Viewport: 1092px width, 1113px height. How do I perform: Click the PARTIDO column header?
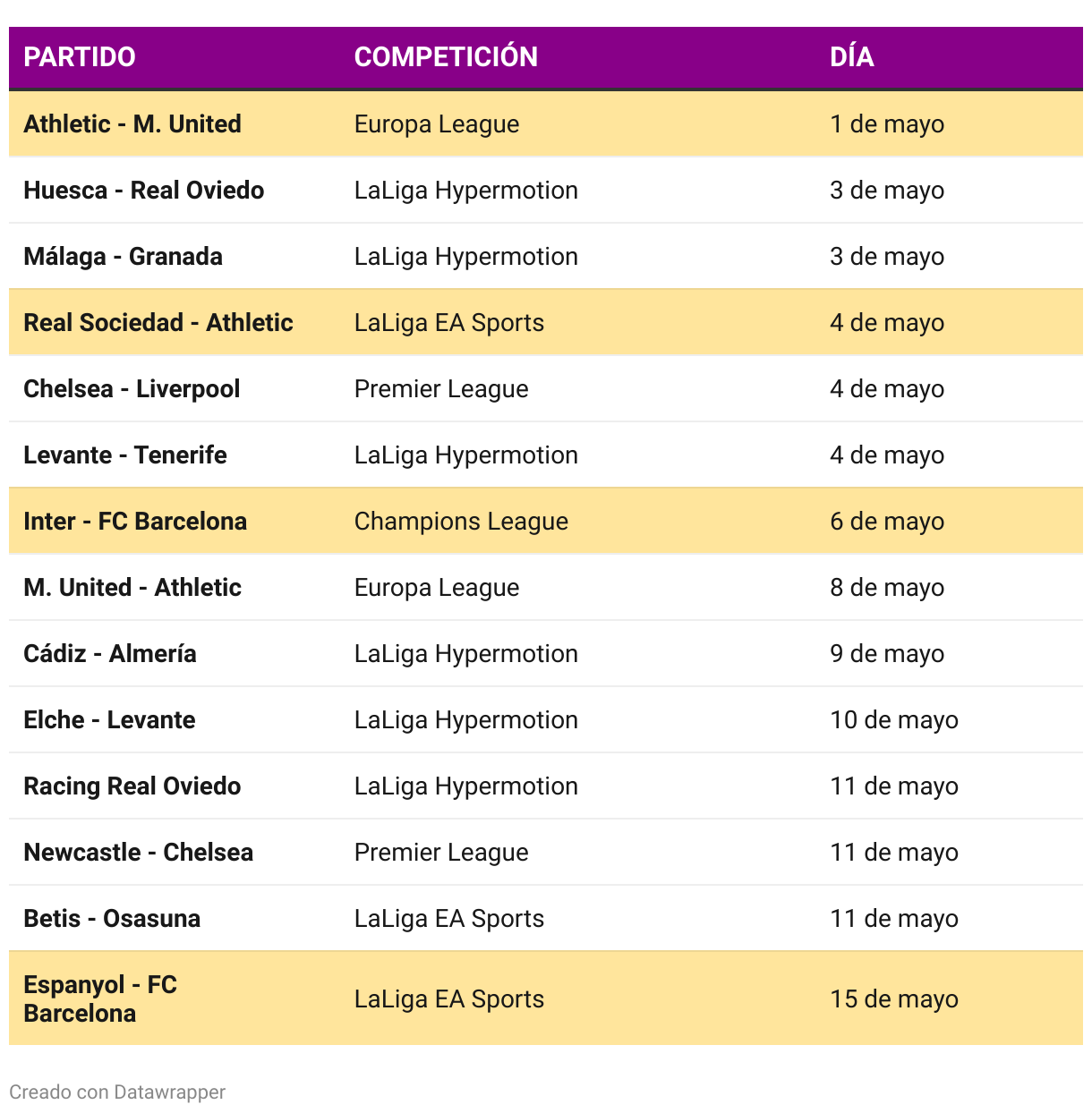click(80, 57)
